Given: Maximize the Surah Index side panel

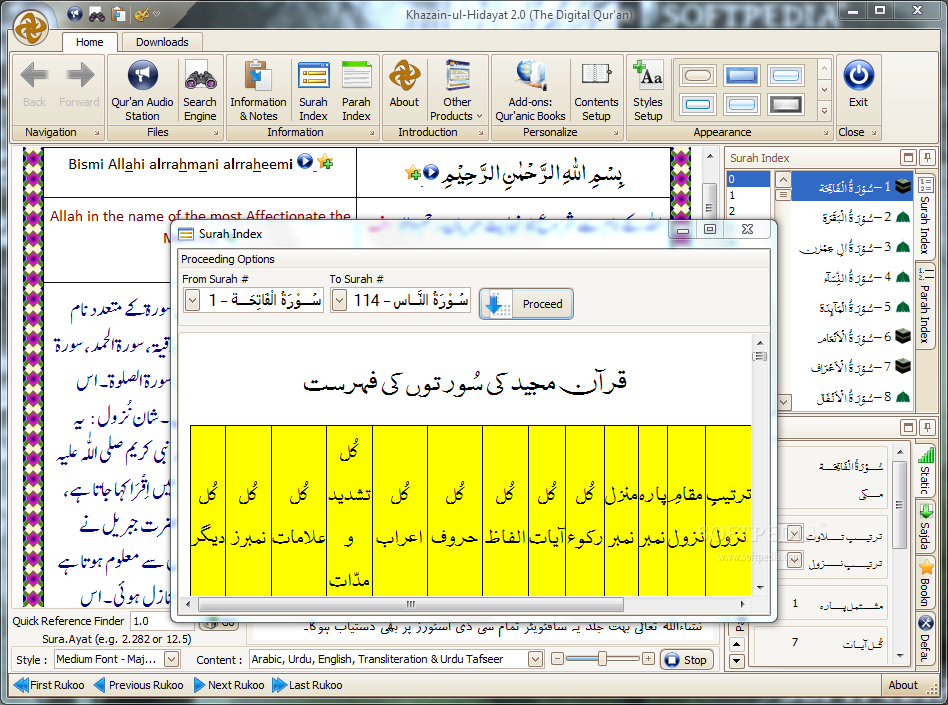Looking at the screenshot, I should (x=908, y=158).
